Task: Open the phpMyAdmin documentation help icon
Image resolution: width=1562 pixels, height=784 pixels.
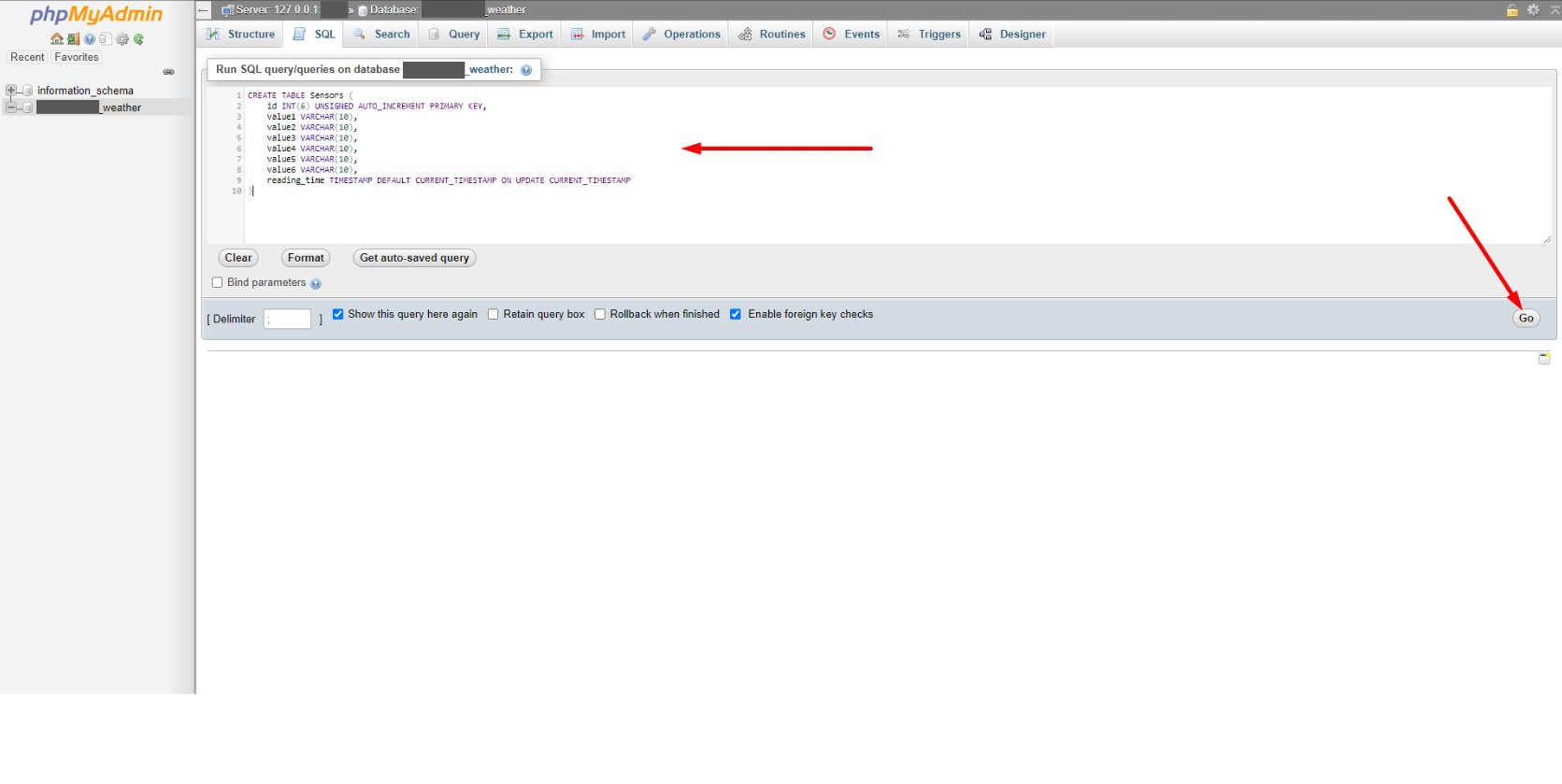Action: coord(90,39)
